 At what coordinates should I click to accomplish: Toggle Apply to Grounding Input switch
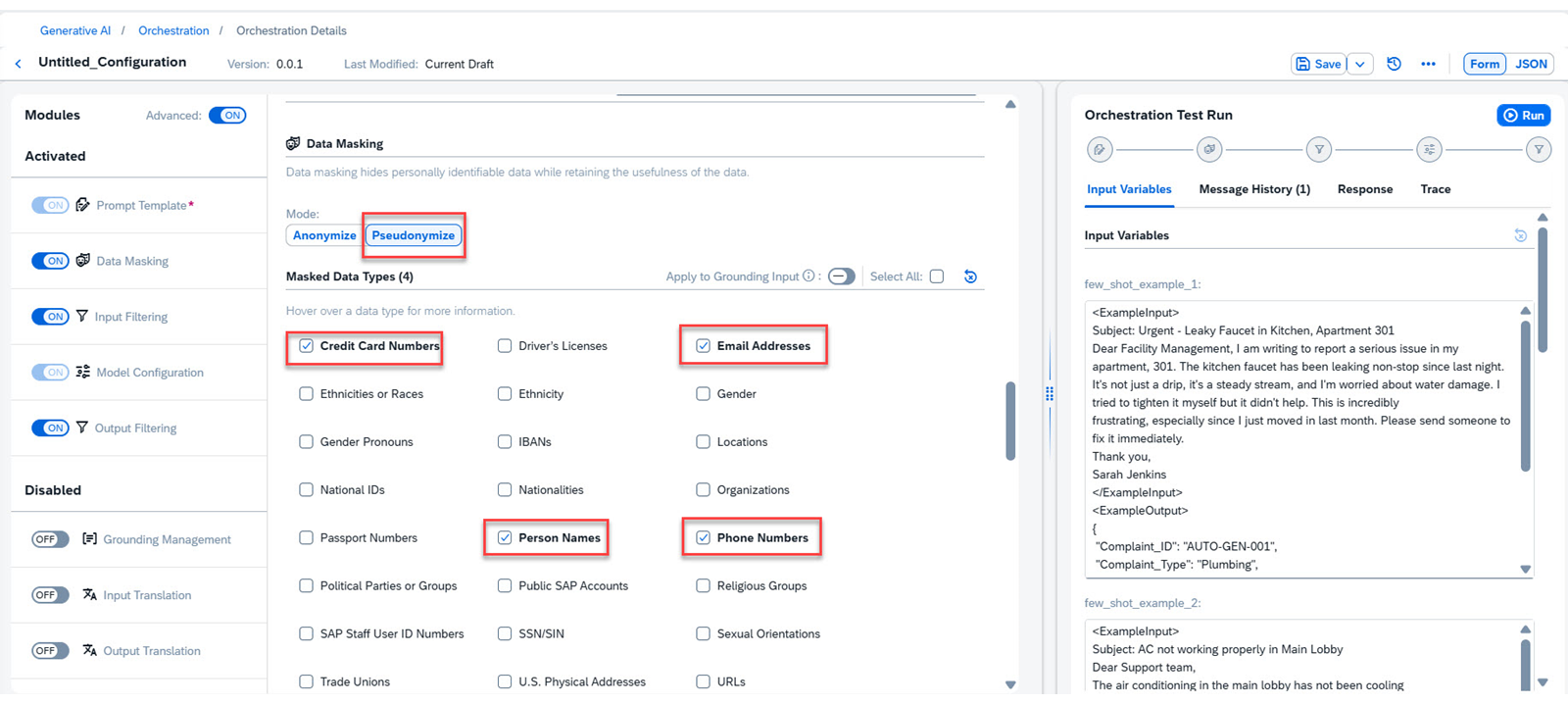tap(842, 277)
